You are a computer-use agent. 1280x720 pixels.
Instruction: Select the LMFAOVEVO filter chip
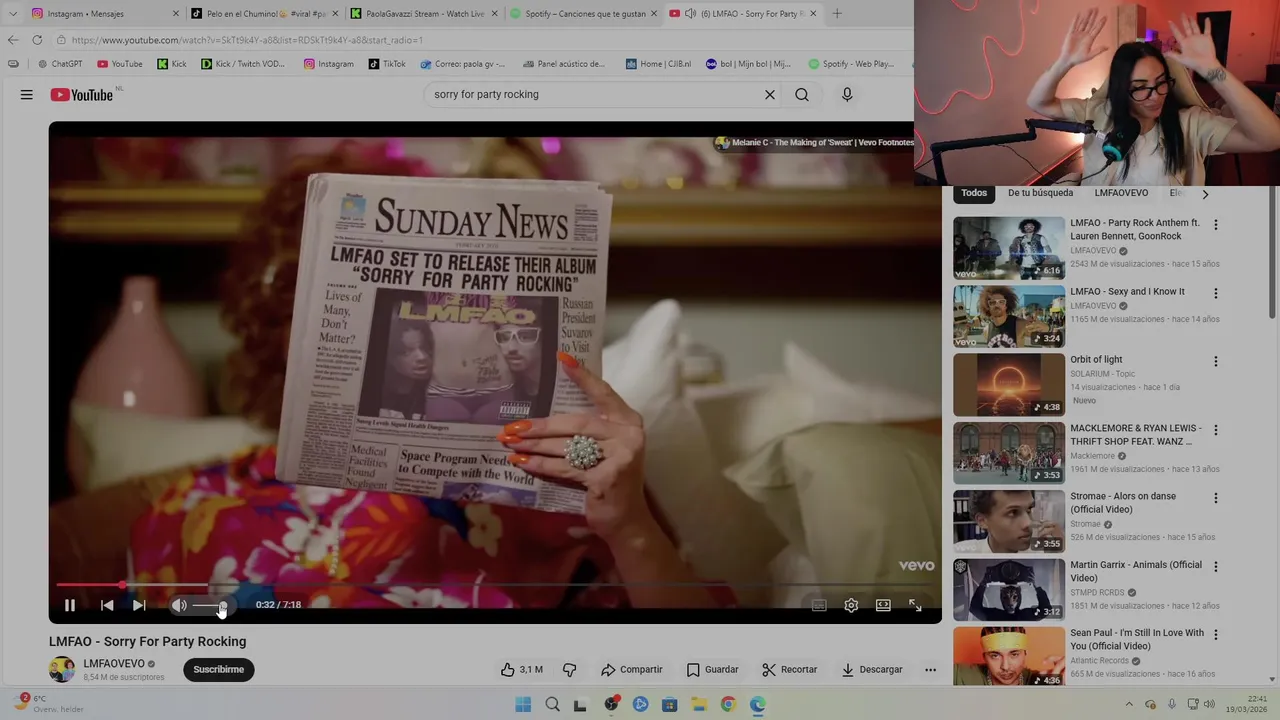point(1121,193)
